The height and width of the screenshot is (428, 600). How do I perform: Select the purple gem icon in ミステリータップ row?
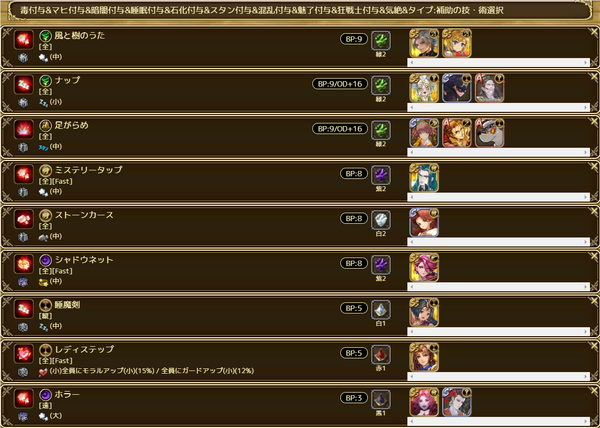pos(381,175)
